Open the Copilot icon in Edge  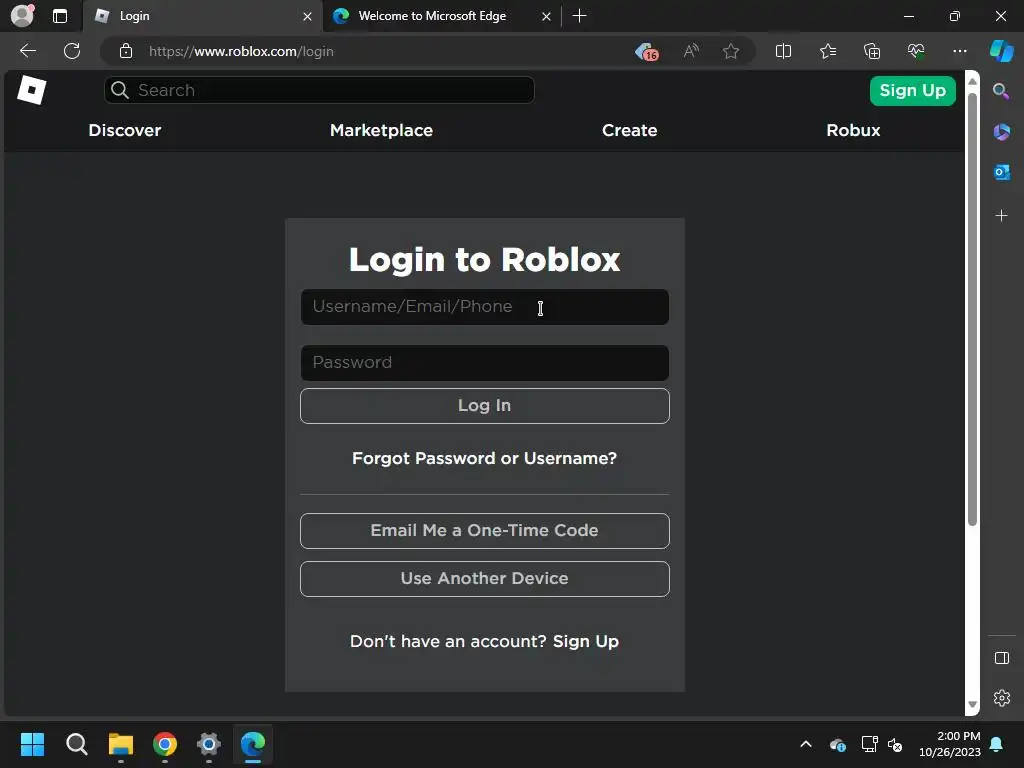point(1001,51)
